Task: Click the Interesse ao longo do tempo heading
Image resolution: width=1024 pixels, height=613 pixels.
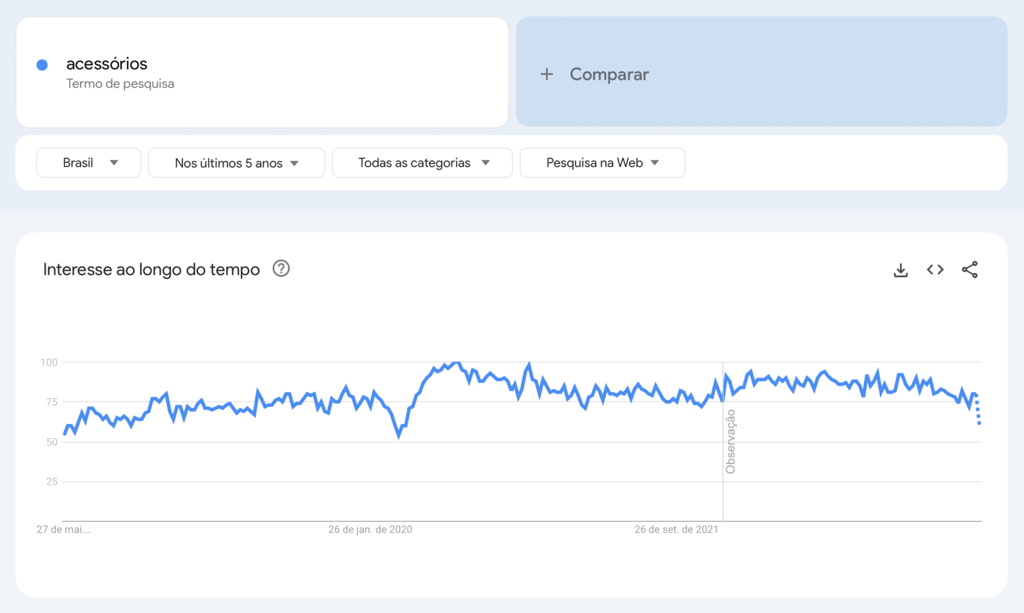Action: 150,268
